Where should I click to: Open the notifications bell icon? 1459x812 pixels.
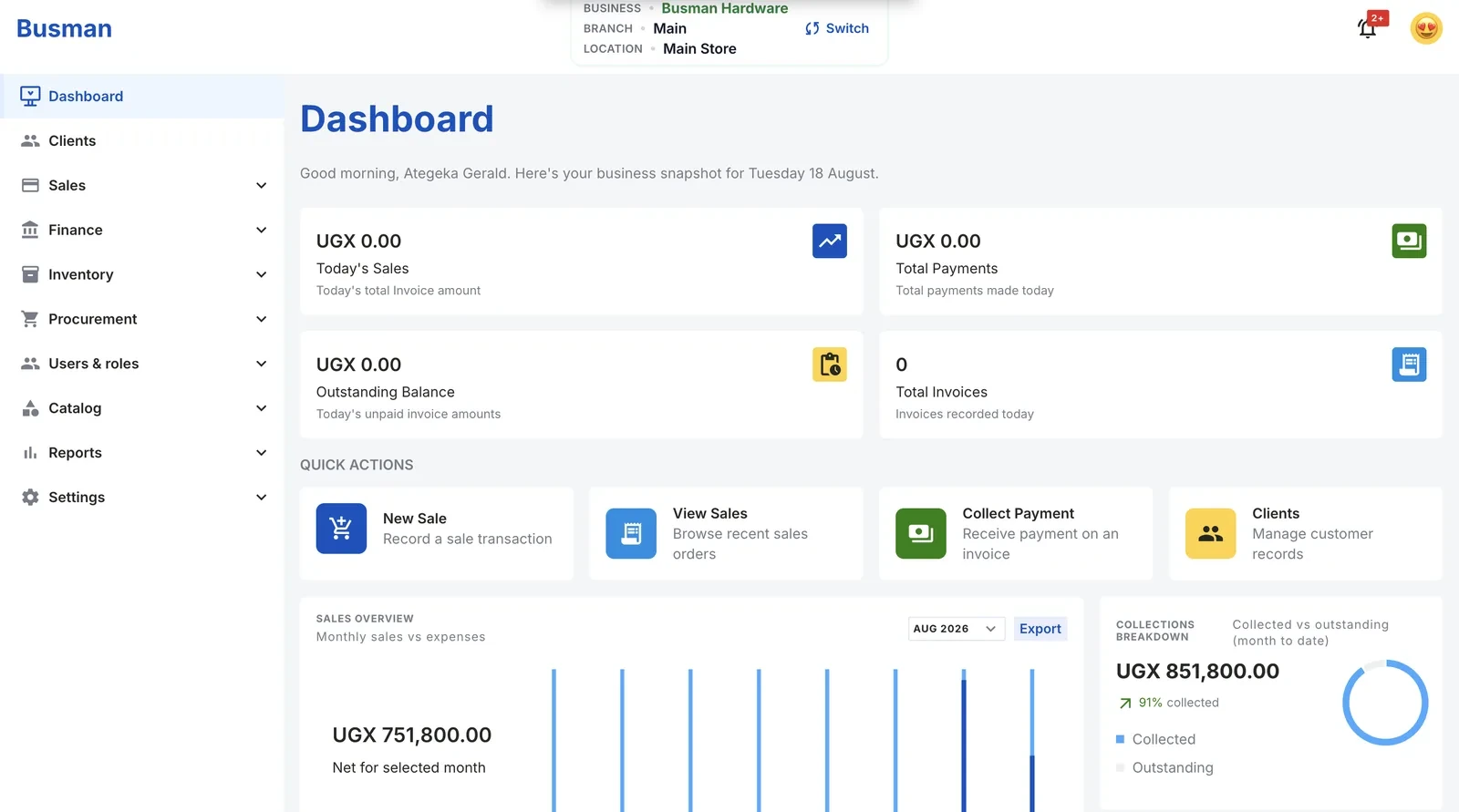[1368, 28]
